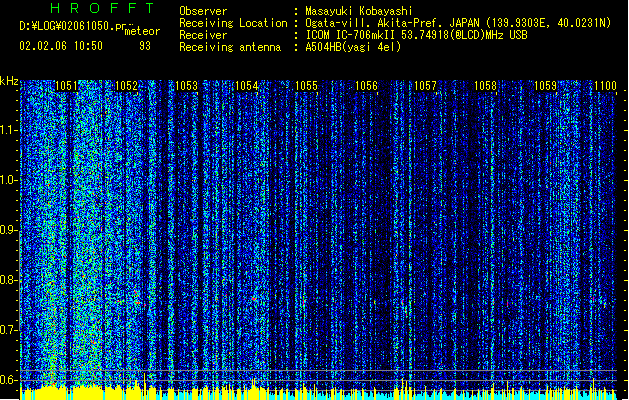Click the 0.7 kHz frequency axis label
629x400 pixels.
pyautogui.click(x=9, y=330)
